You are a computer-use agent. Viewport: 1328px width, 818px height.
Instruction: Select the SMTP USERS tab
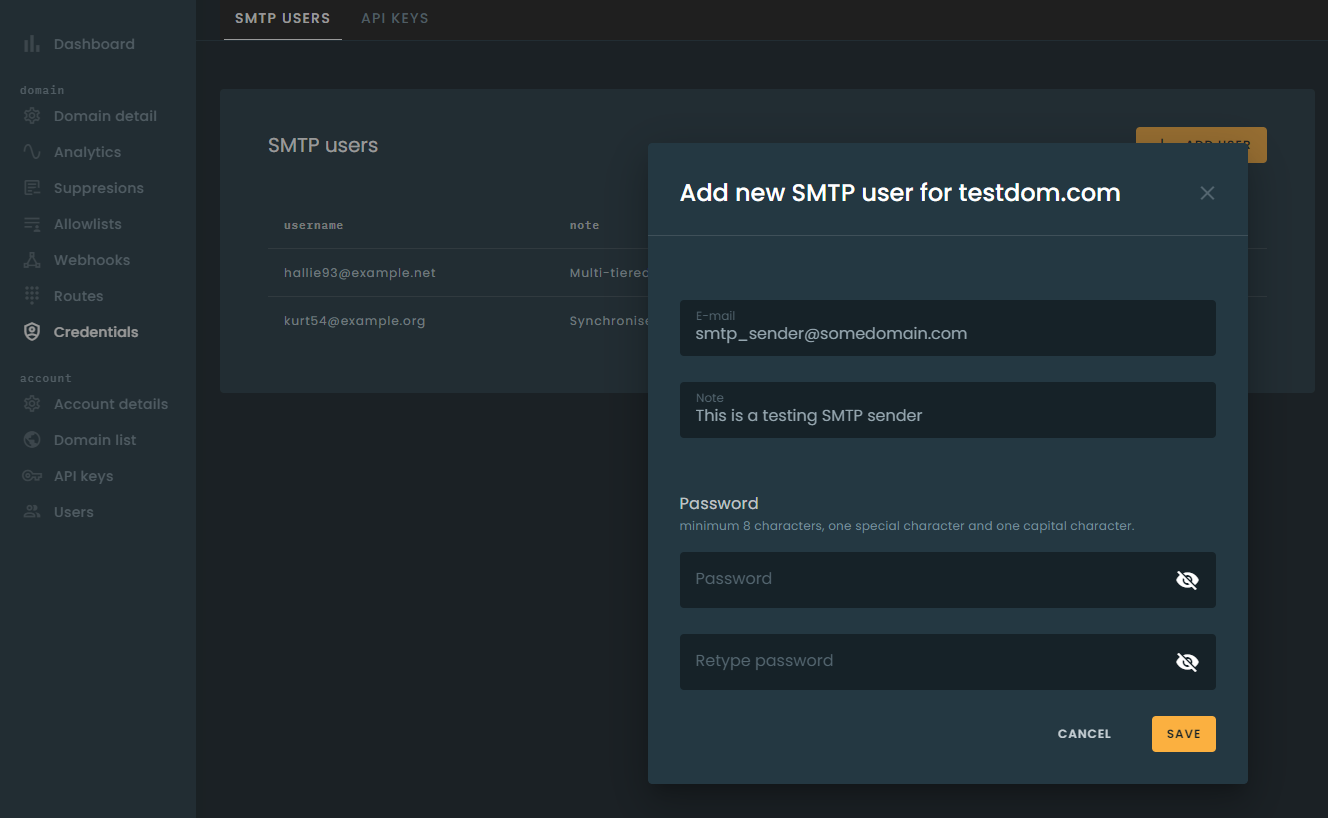pyautogui.click(x=282, y=18)
